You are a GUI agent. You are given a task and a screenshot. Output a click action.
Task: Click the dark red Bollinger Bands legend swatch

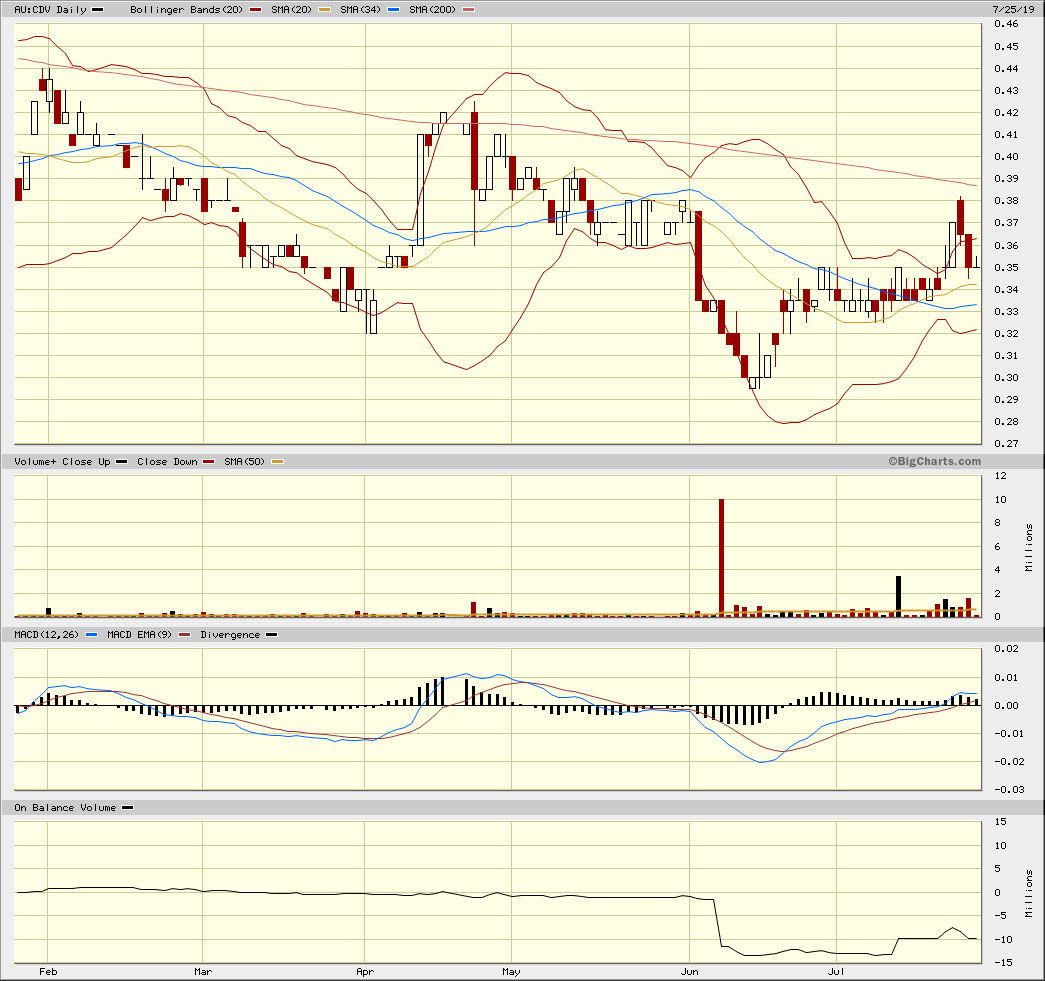(255, 10)
